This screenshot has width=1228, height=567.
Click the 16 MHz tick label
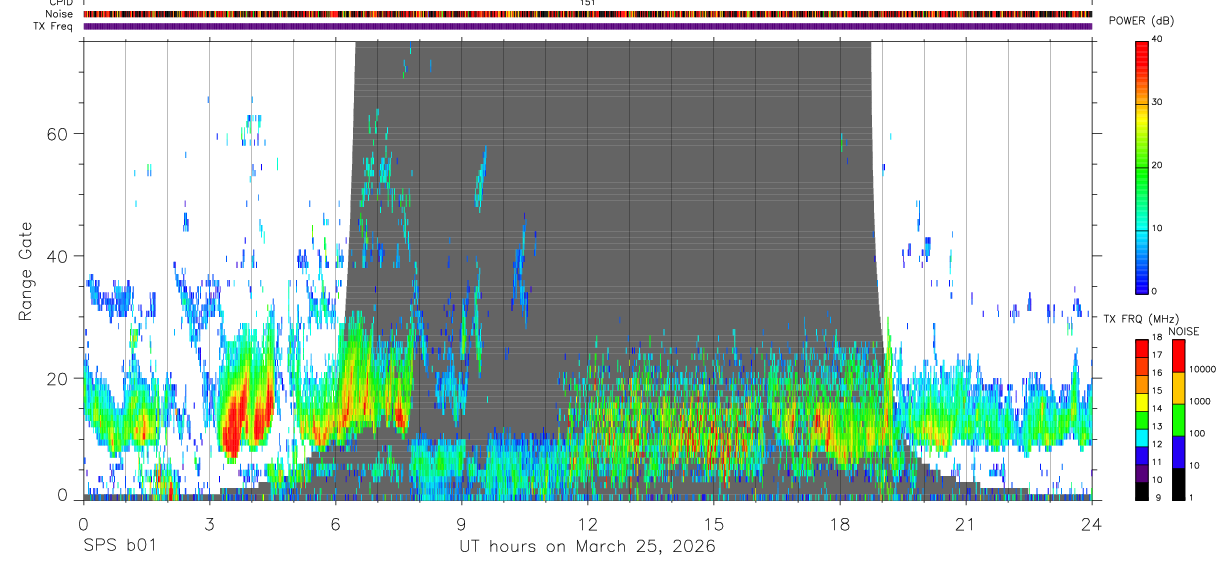coord(1158,373)
